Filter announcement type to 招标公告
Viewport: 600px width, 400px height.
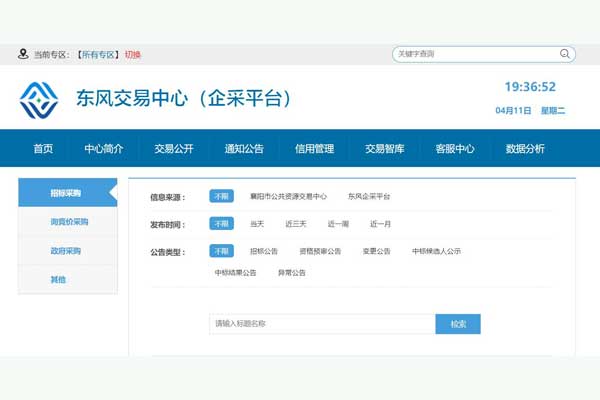264,251
